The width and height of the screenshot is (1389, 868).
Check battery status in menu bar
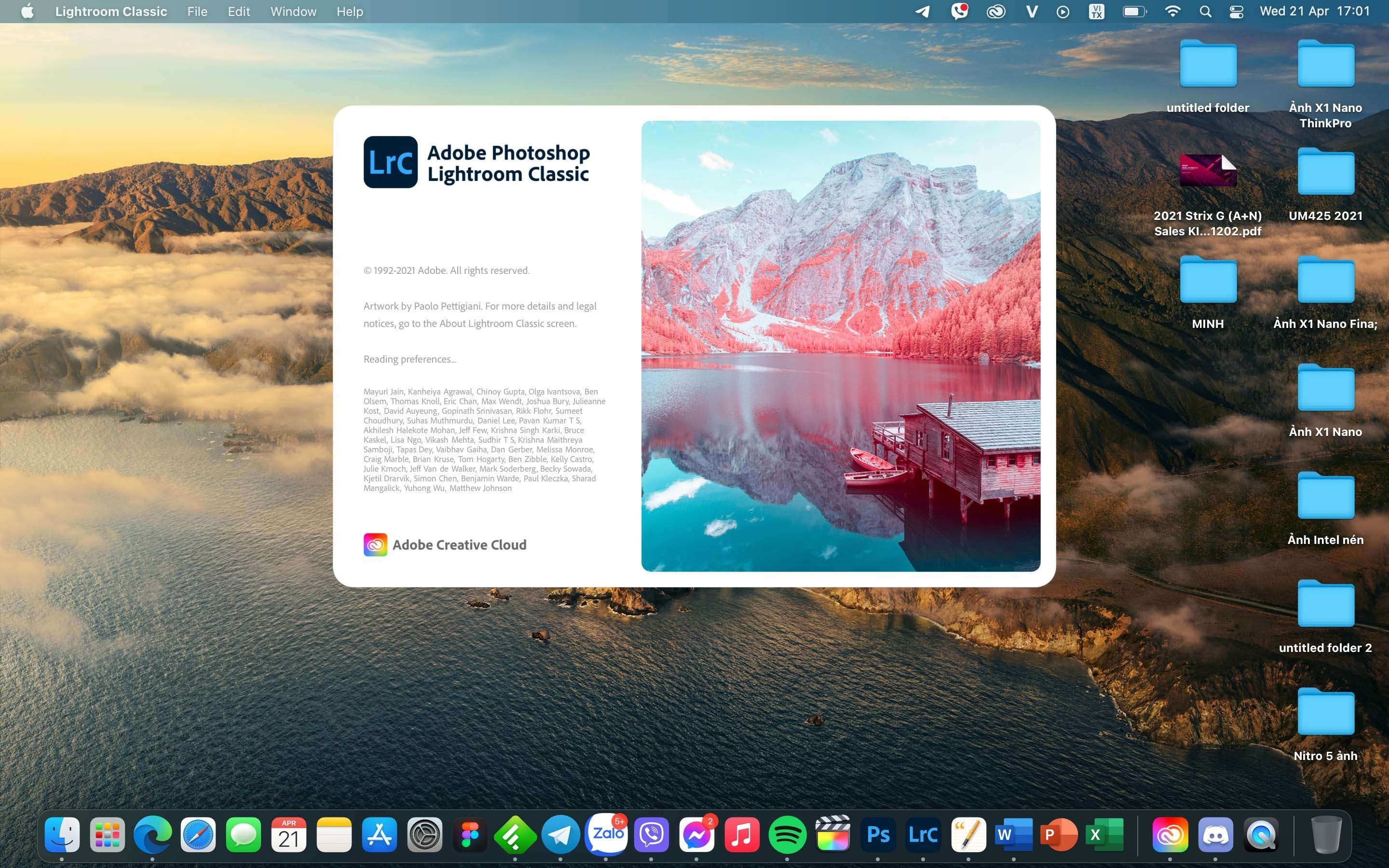click(1135, 12)
